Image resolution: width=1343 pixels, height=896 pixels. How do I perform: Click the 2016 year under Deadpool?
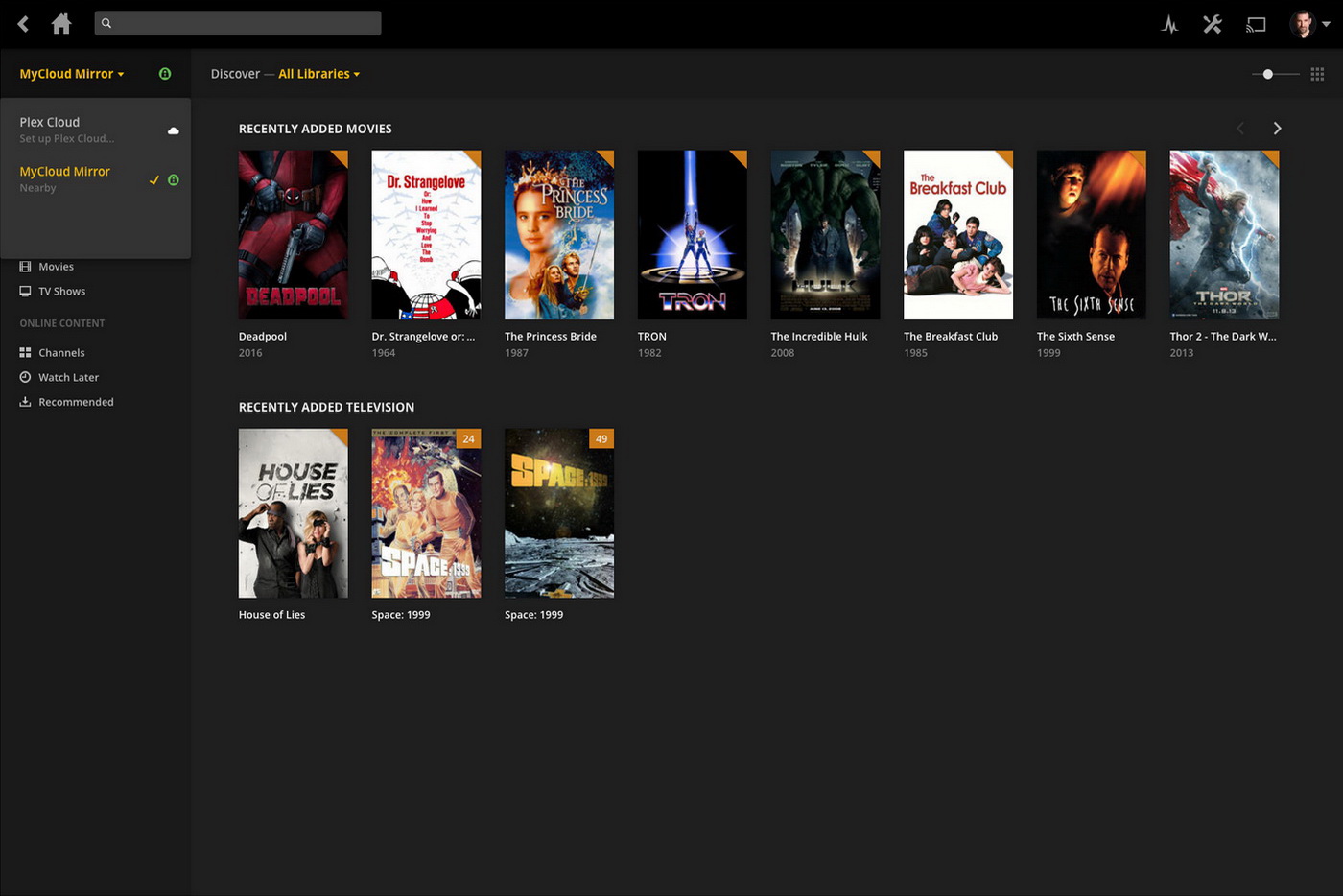click(x=250, y=353)
